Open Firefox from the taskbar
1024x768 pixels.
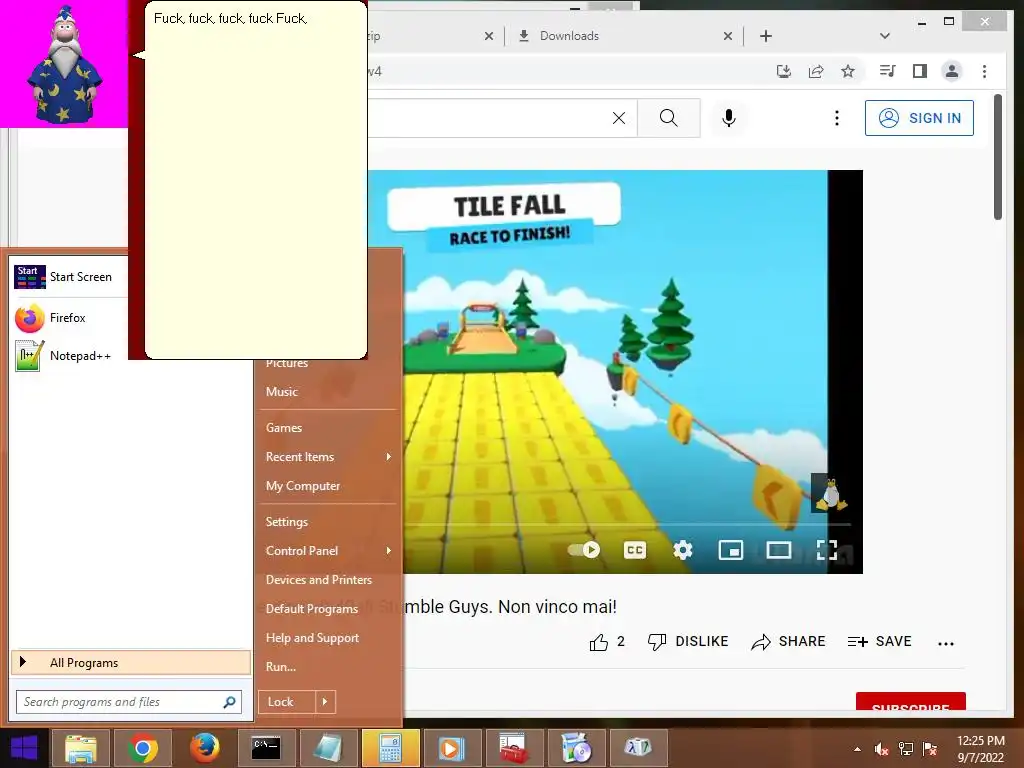click(x=204, y=748)
